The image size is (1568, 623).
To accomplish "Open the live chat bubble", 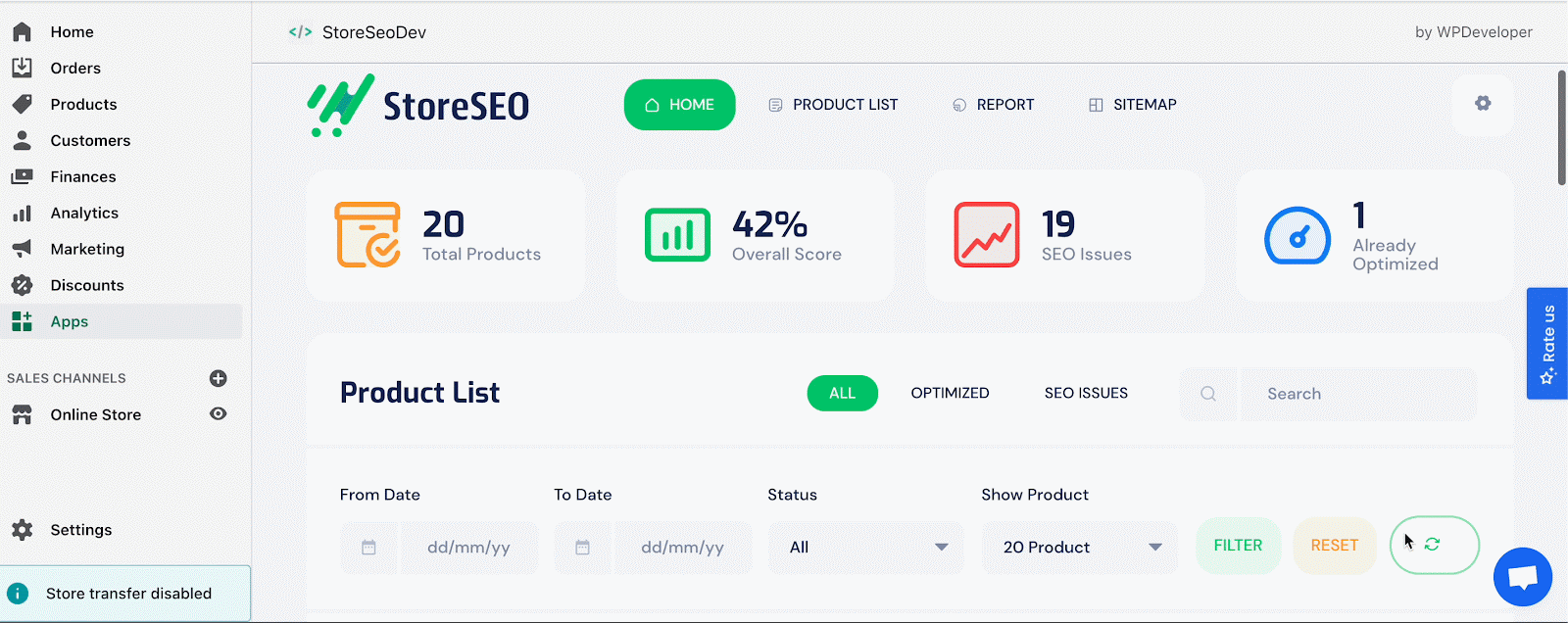I will coord(1523,577).
